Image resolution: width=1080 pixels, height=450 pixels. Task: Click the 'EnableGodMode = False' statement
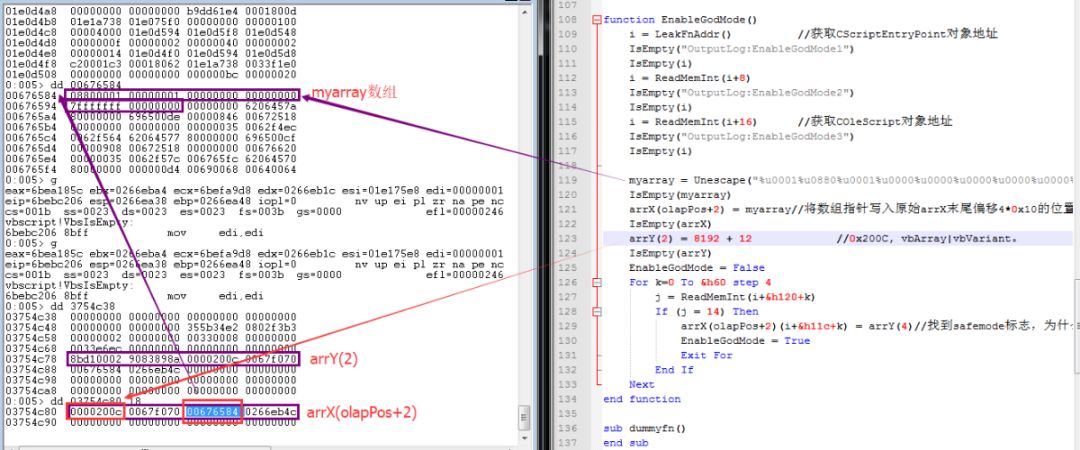(x=696, y=267)
